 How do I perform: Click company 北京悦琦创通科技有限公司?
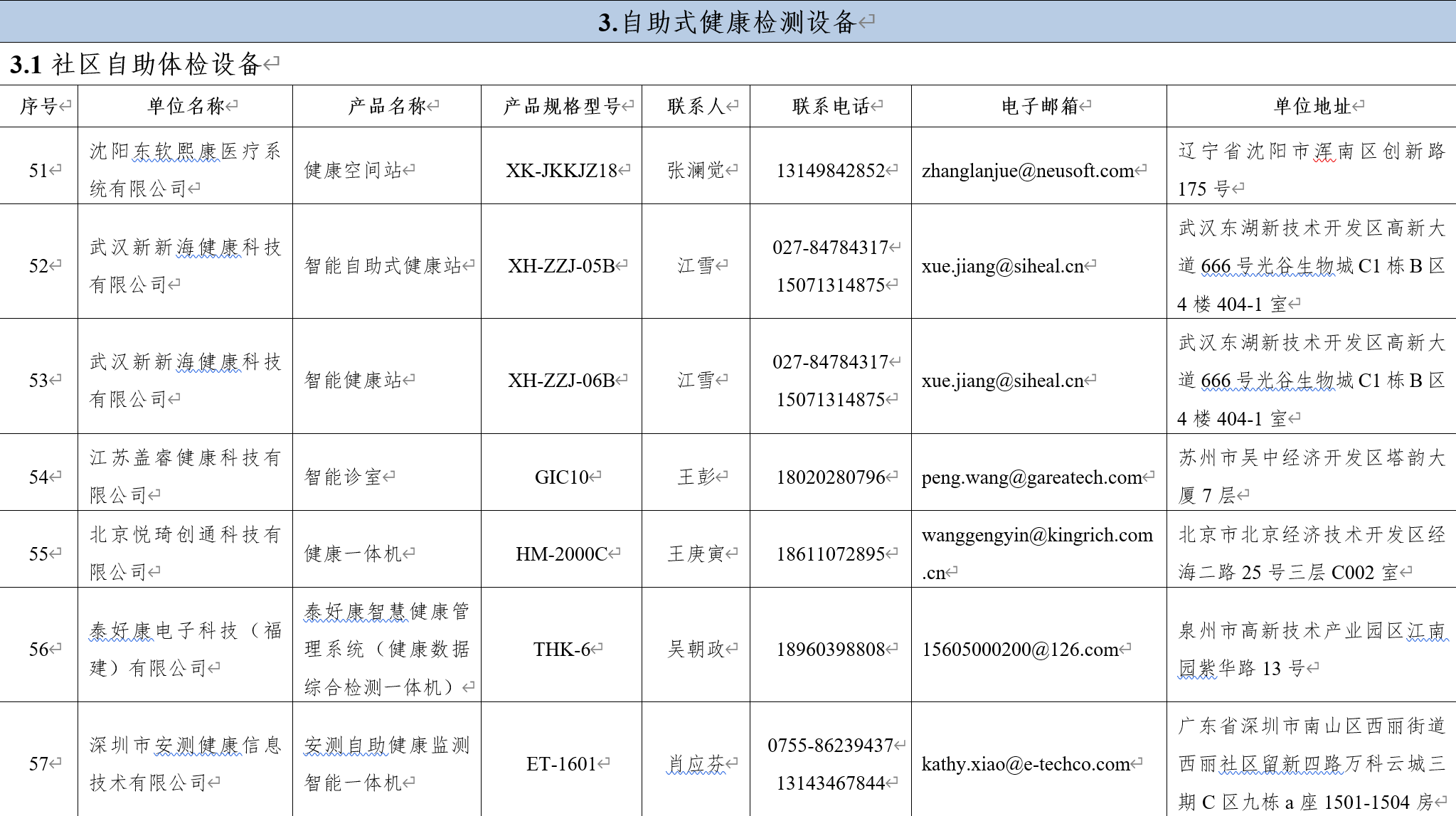pyautogui.click(x=186, y=553)
